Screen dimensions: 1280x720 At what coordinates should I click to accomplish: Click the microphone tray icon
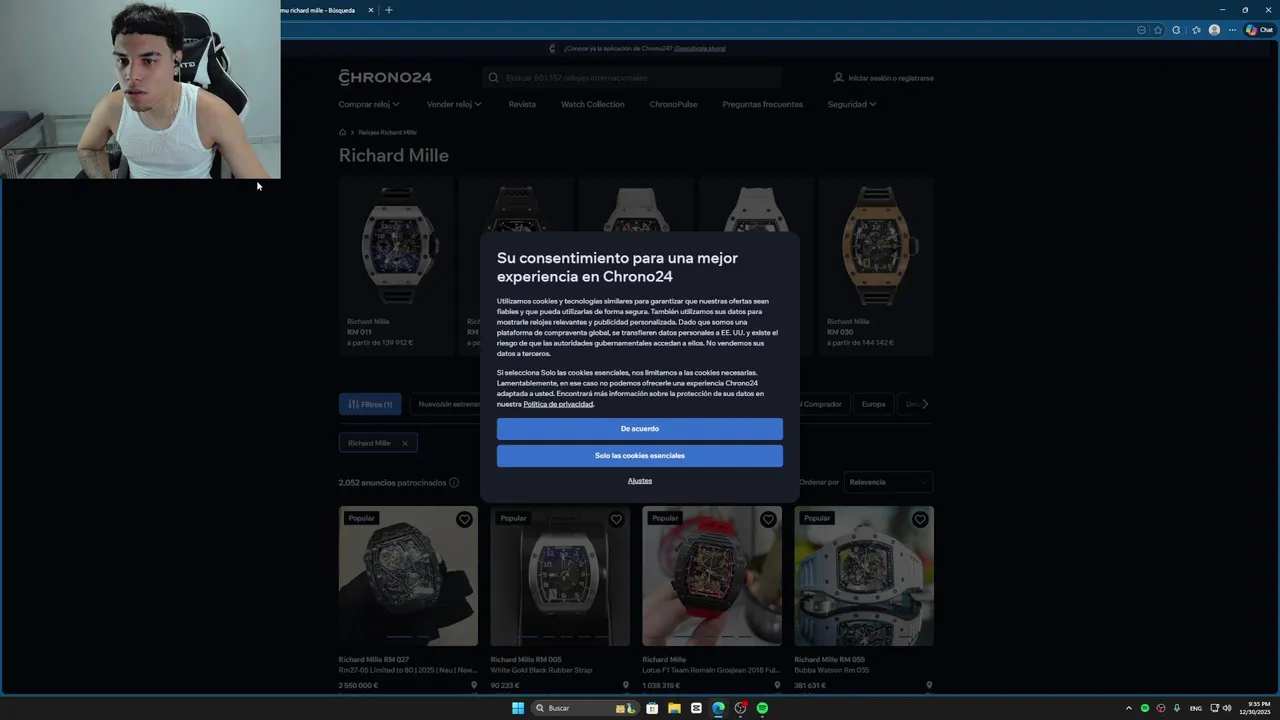(x=1177, y=708)
